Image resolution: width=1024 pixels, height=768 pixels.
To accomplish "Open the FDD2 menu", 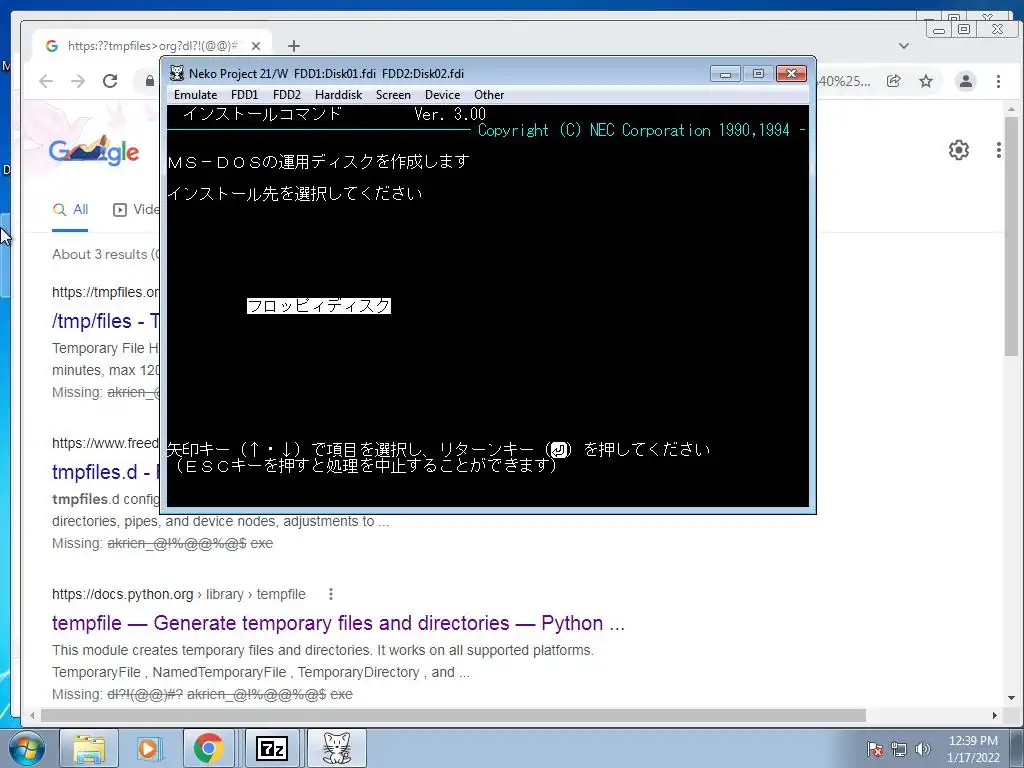I will pos(287,95).
